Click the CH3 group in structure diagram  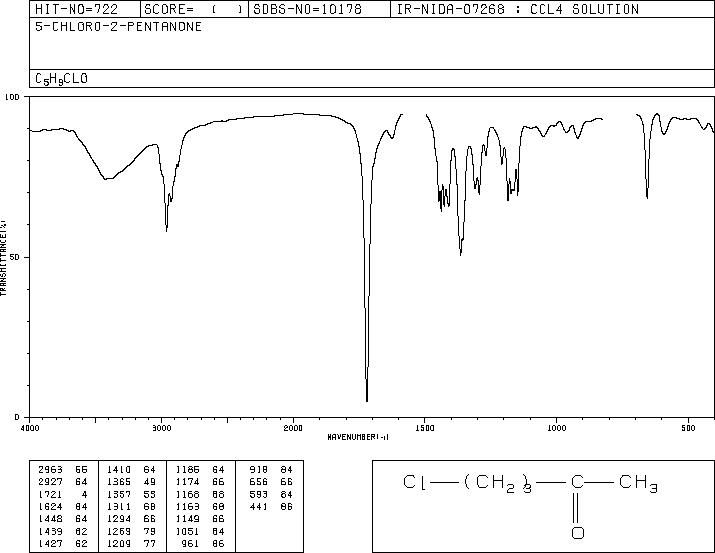pos(638,483)
